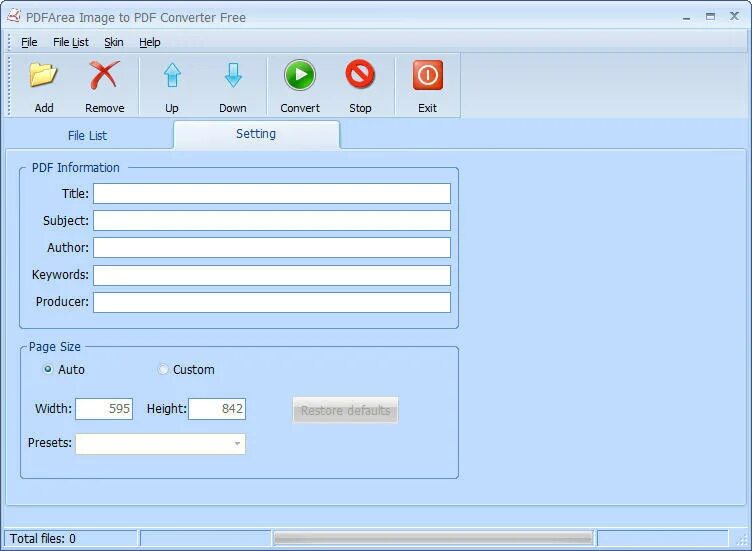Click the Title input field
The image size is (752, 551).
[x=272, y=193]
